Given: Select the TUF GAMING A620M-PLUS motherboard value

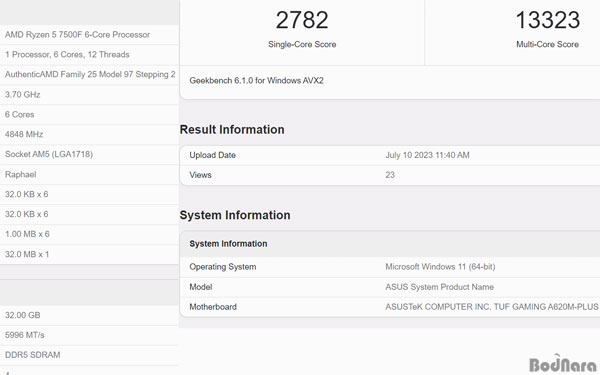Looking at the screenshot, I should coord(492,307).
